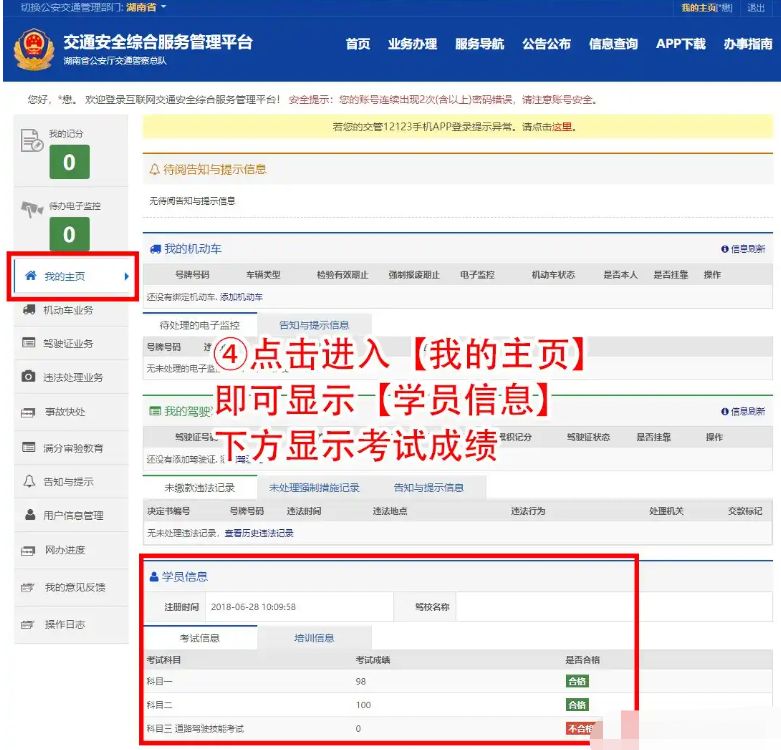Click the police emblem logo

click(x=33, y=50)
